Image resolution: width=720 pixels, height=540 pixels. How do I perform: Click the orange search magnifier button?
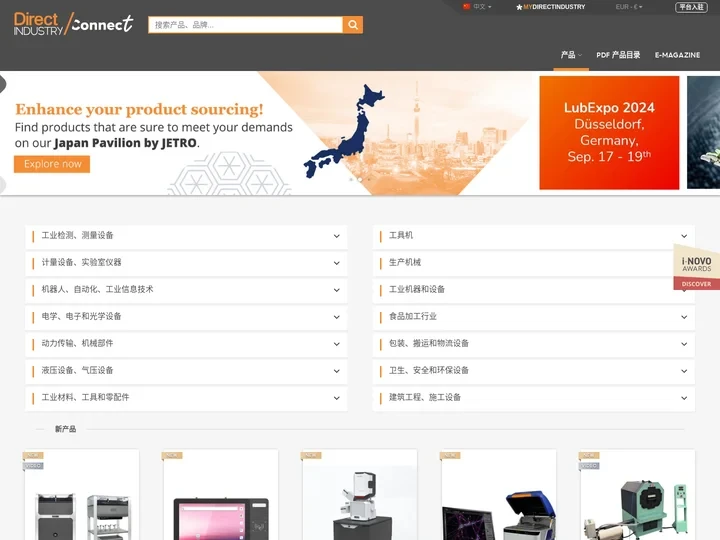(353, 25)
